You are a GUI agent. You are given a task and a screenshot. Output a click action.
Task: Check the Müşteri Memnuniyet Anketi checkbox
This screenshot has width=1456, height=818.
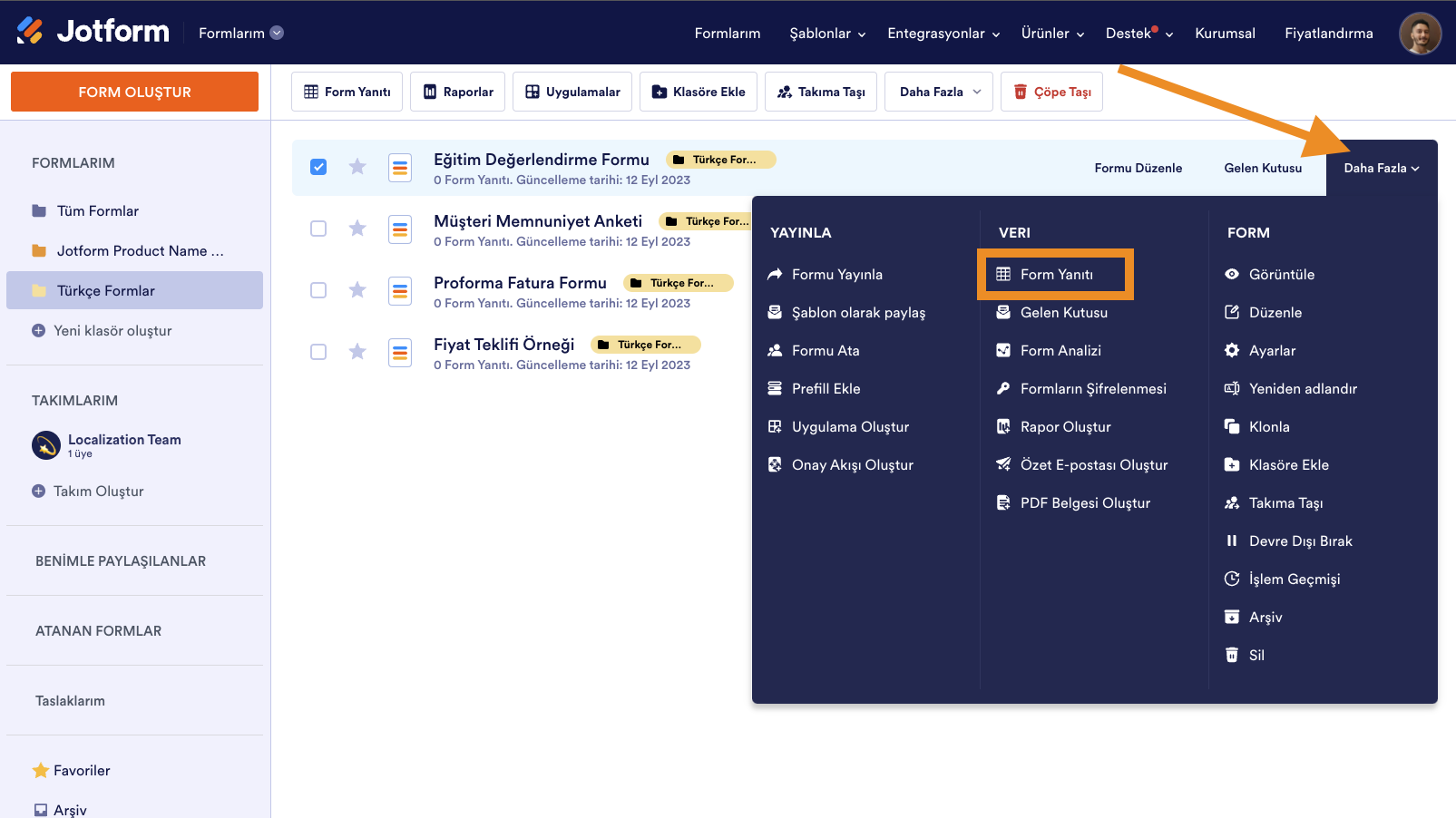318,229
